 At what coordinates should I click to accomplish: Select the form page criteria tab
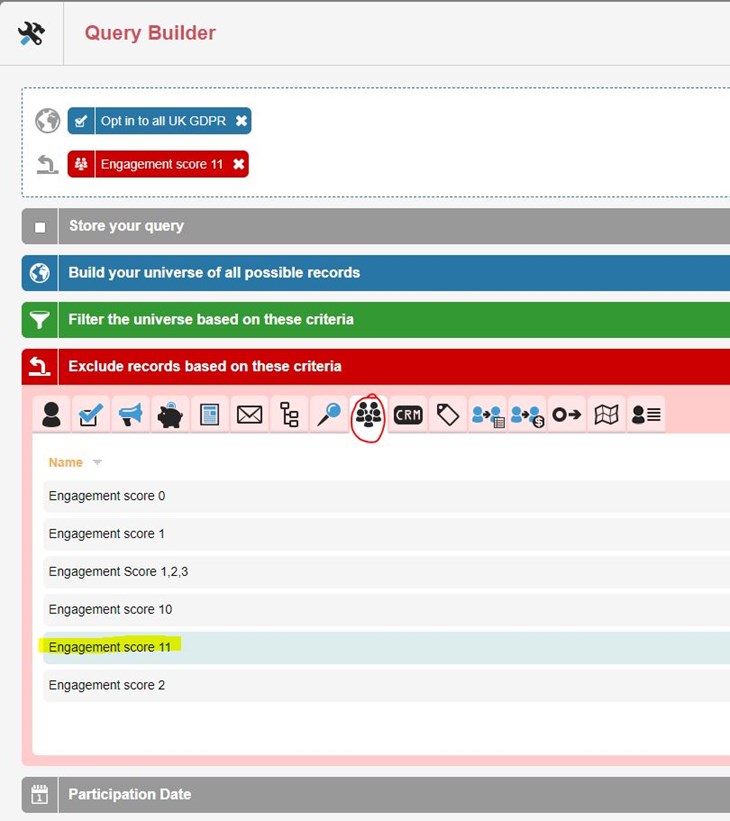[x=210, y=415]
